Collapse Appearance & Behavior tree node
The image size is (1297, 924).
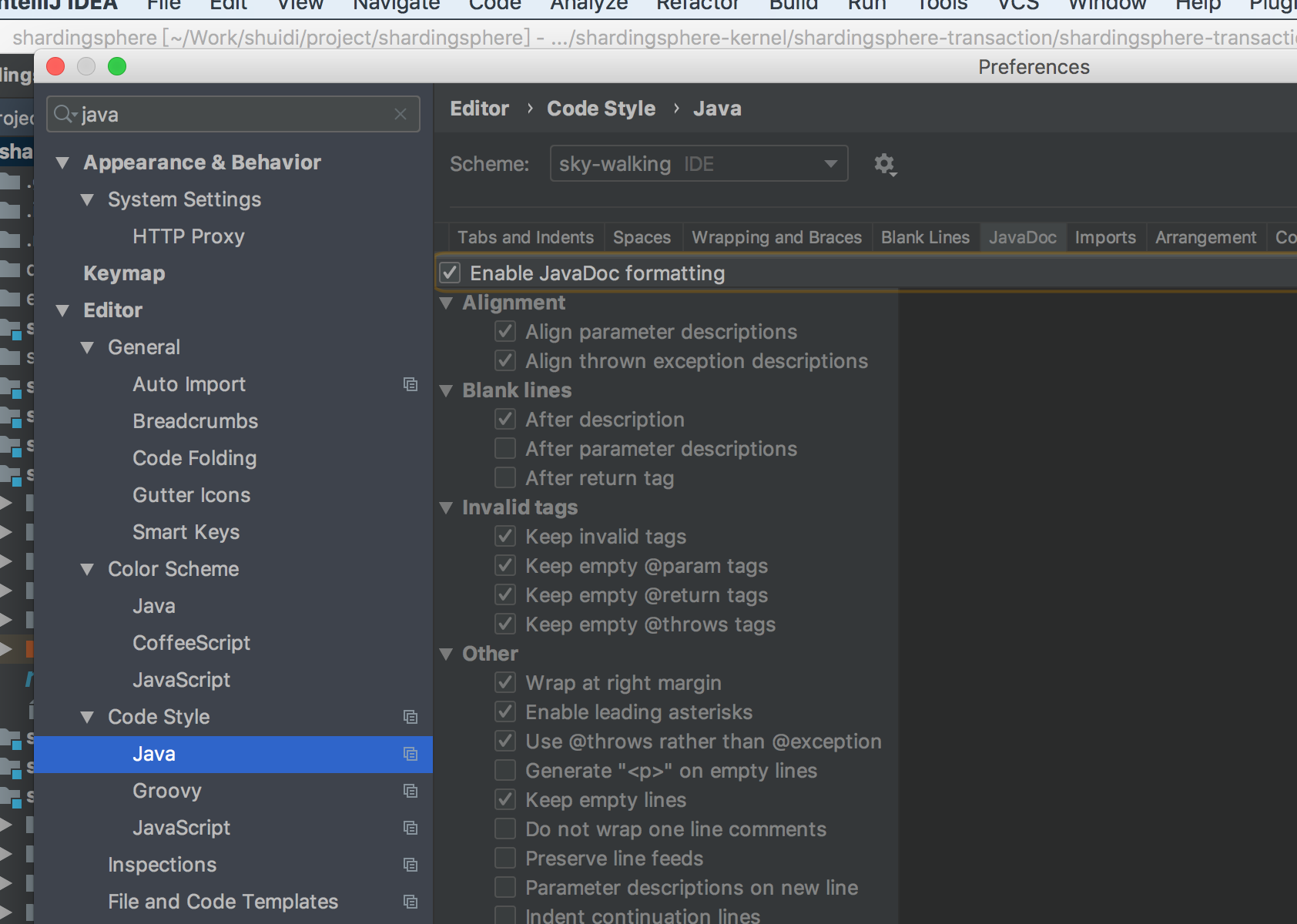click(63, 163)
